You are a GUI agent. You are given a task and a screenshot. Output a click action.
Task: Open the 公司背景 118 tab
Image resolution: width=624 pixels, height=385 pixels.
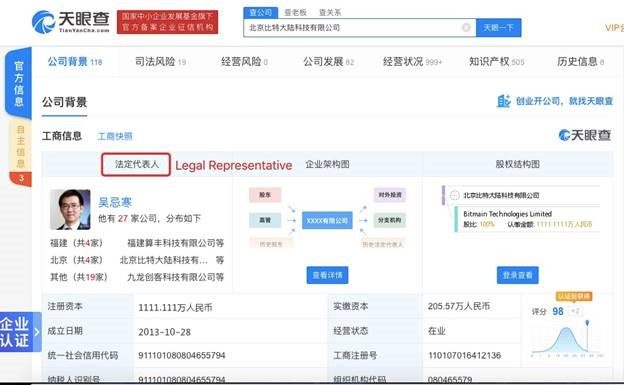tap(75, 62)
